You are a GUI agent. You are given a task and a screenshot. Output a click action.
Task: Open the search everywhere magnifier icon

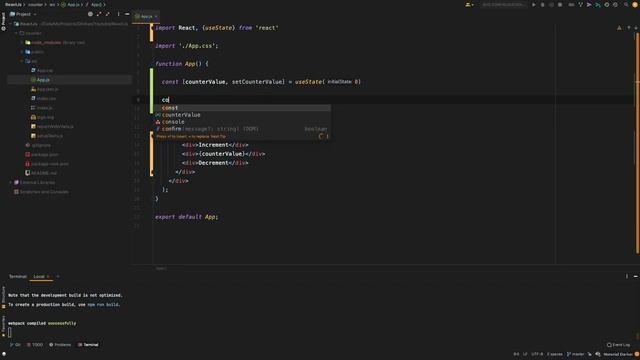[626, 5]
